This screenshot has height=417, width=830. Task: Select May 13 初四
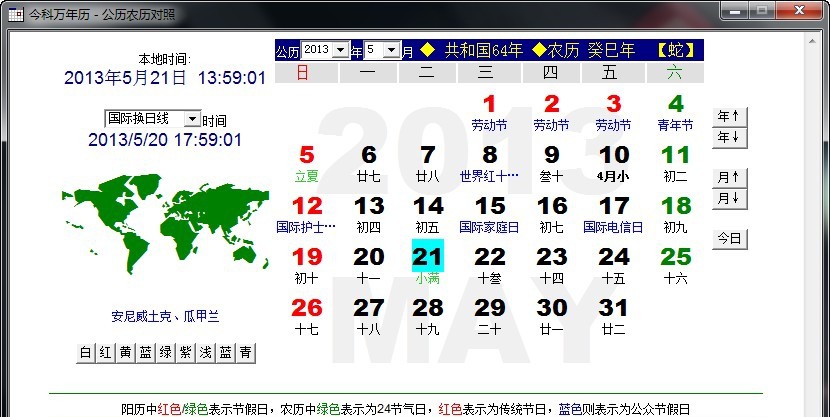tap(368, 215)
